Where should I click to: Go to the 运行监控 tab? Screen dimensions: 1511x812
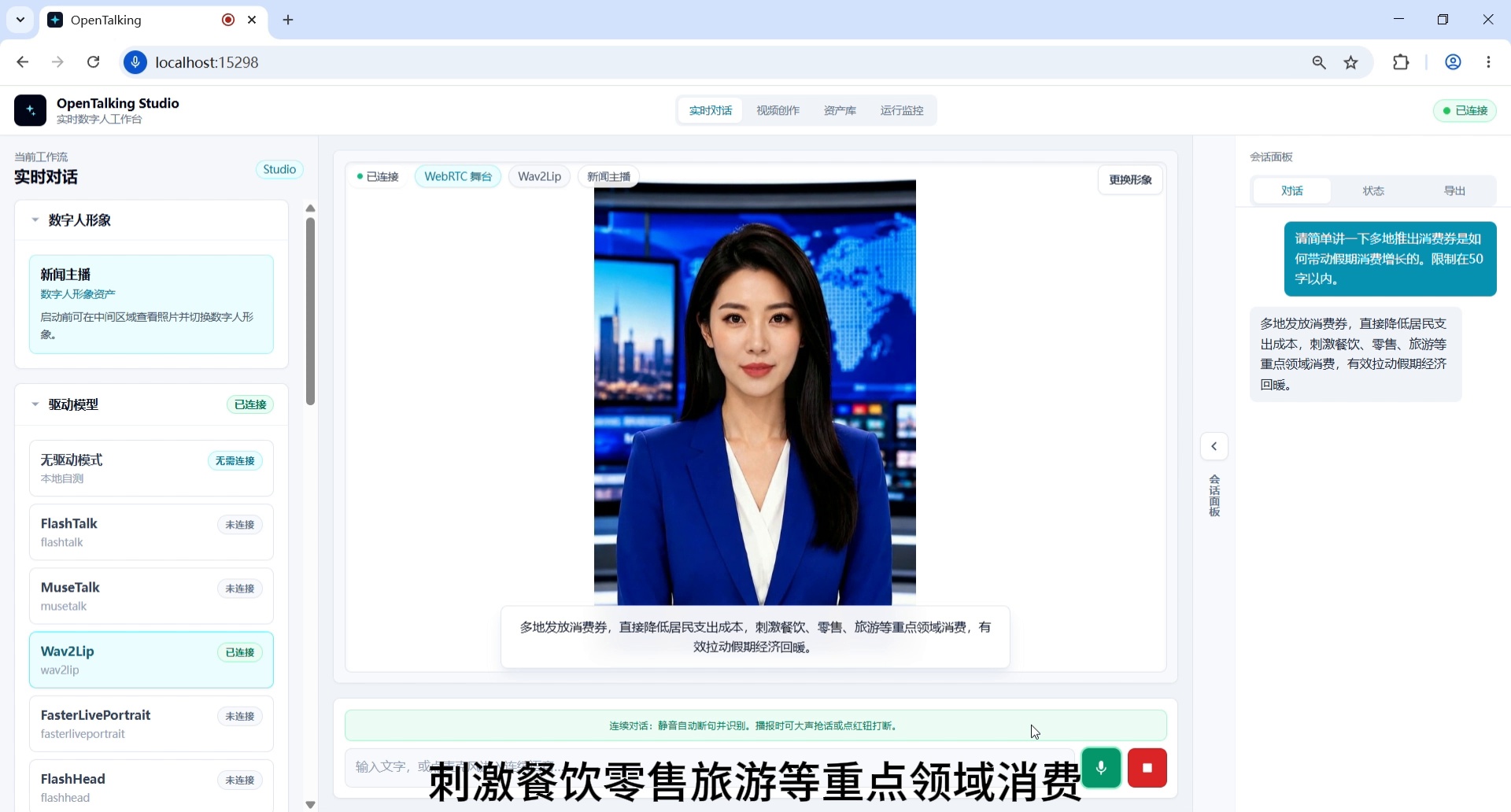902,110
